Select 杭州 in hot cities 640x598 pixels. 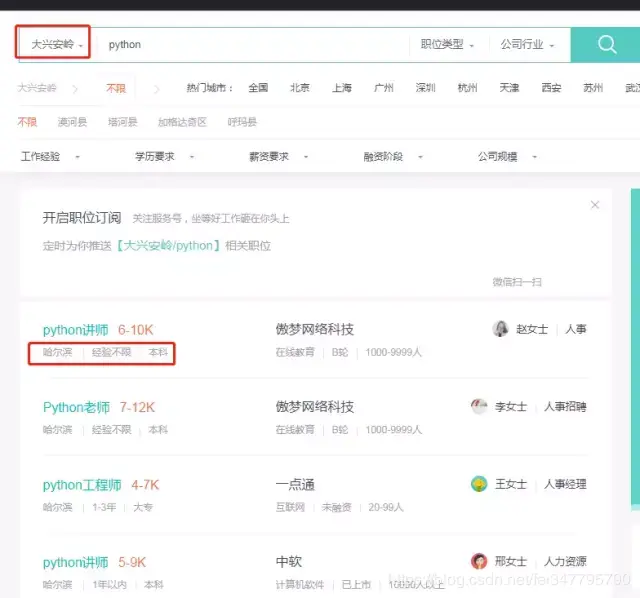(x=467, y=88)
